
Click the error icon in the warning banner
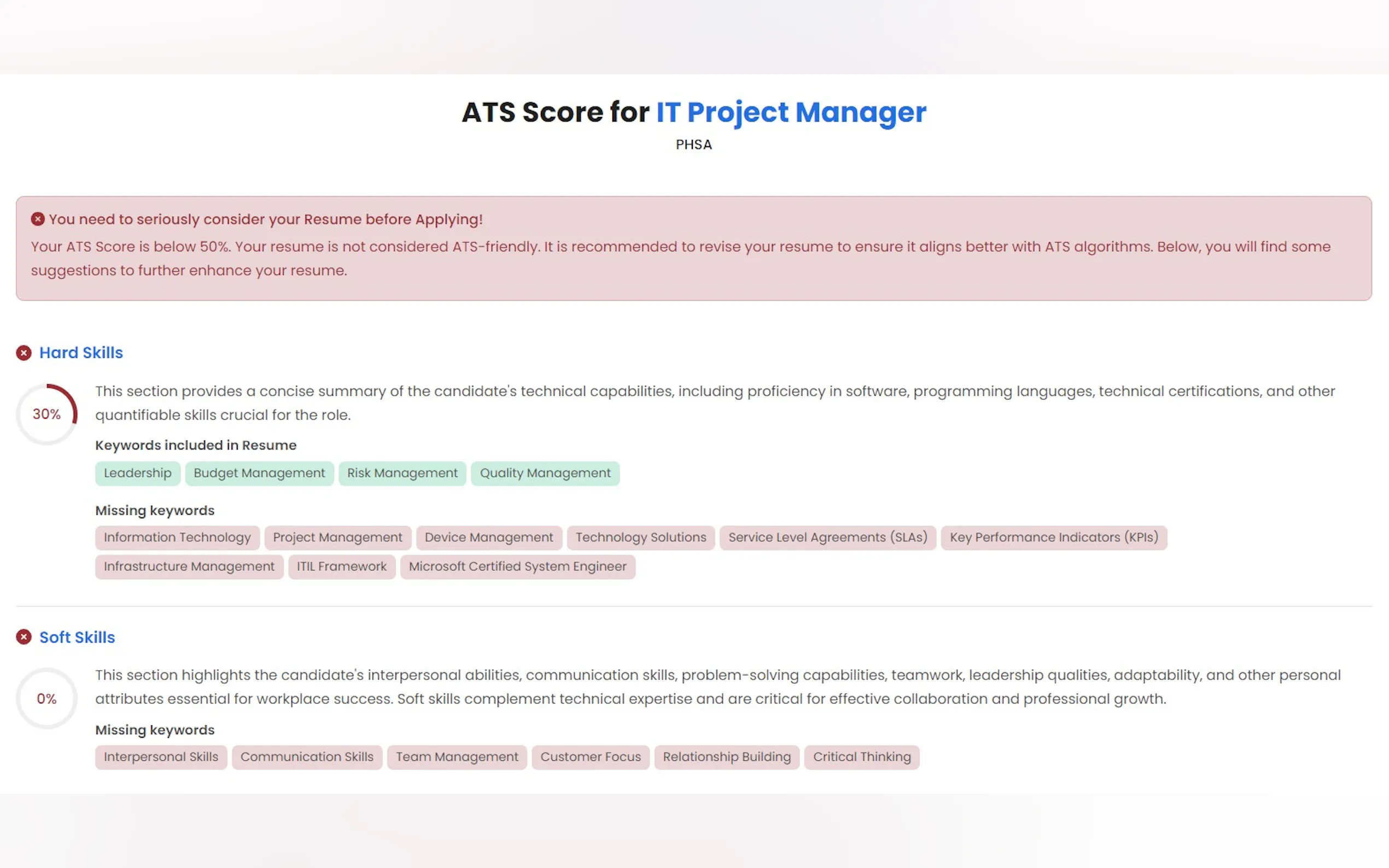tap(38, 219)
